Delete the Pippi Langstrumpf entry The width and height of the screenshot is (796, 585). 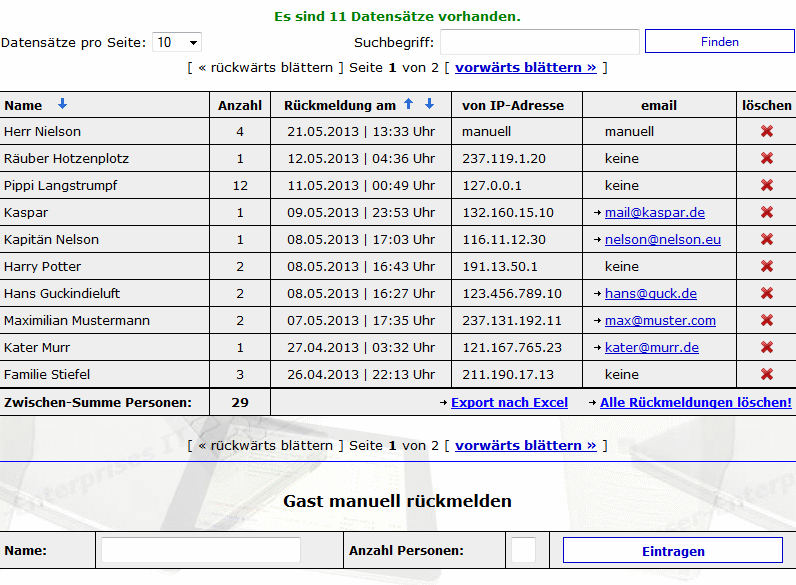pyautogui.click(x=767, y=185)
